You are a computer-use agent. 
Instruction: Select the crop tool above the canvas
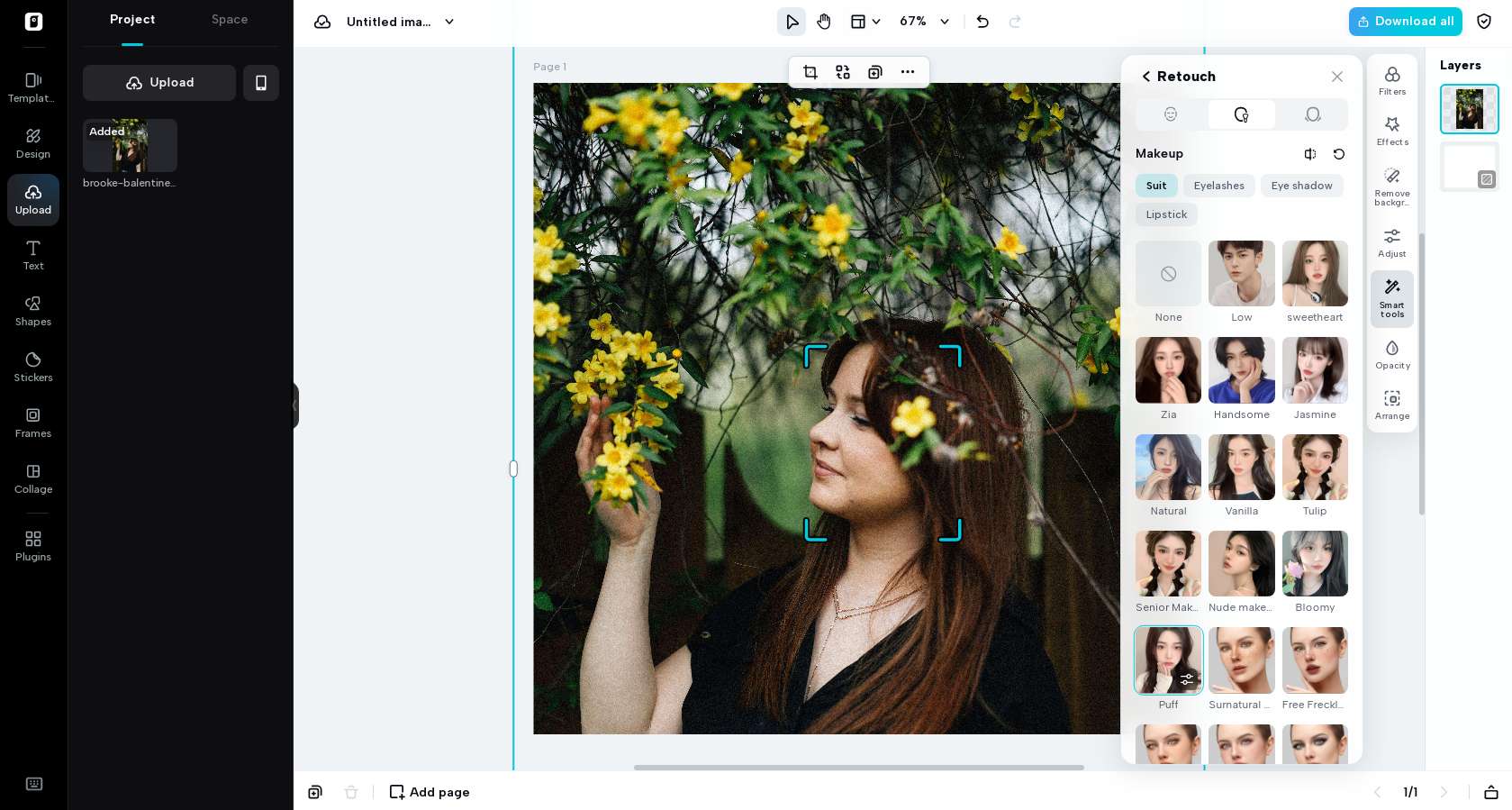[810, 72]
